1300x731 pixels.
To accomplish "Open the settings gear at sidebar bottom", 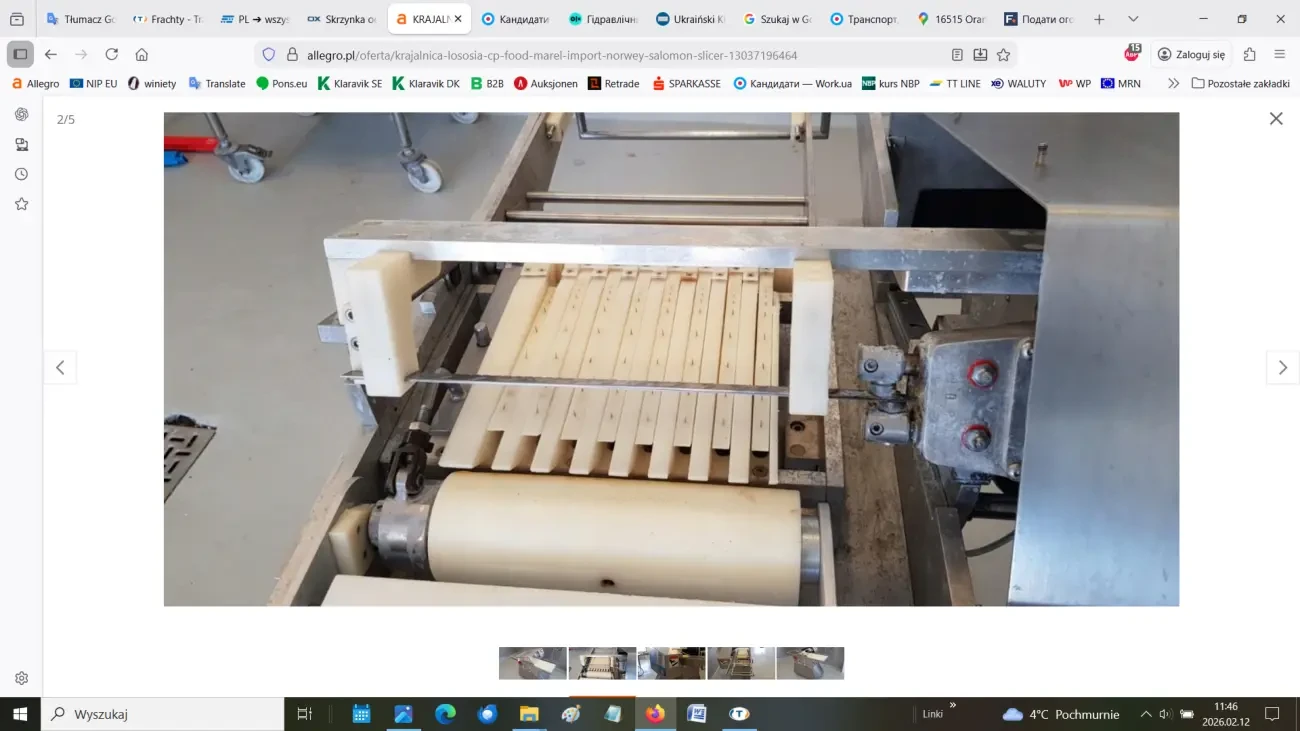I will (x=21, y=677).
